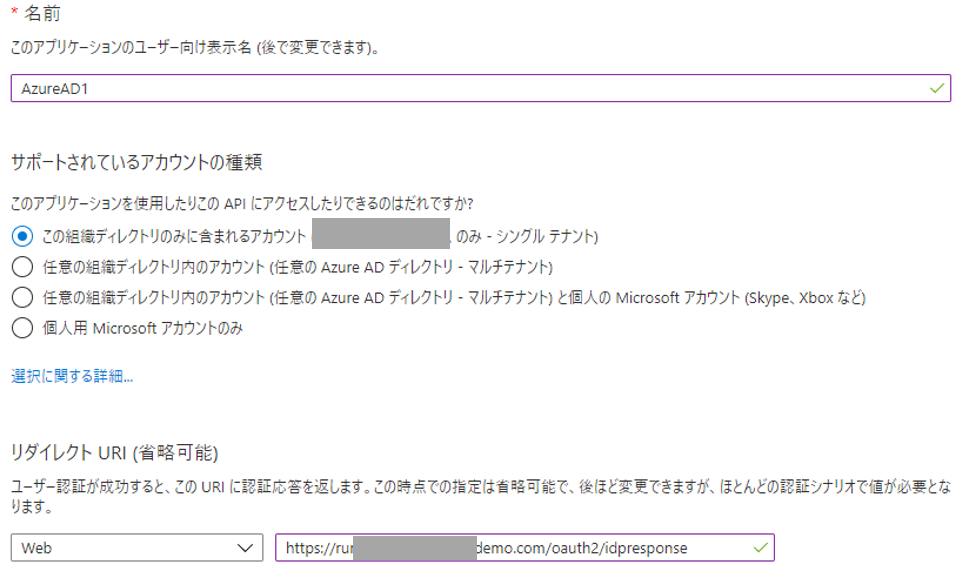974x578 pixels.
Task: Click the green checkmark in redirect URI field
Action: tap(760, 548)
